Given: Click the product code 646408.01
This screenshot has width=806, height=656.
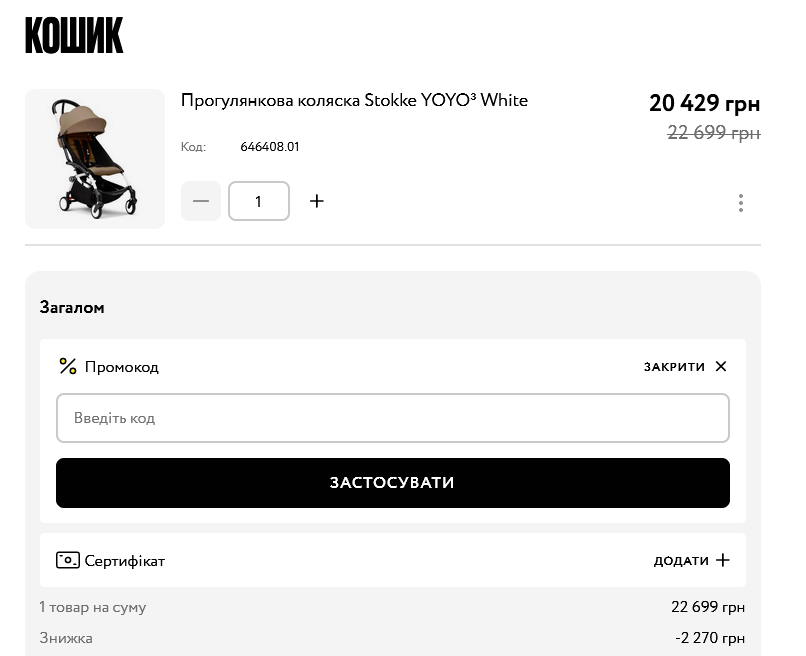Looking at the screenshot, I should click(x=270, y=147).
